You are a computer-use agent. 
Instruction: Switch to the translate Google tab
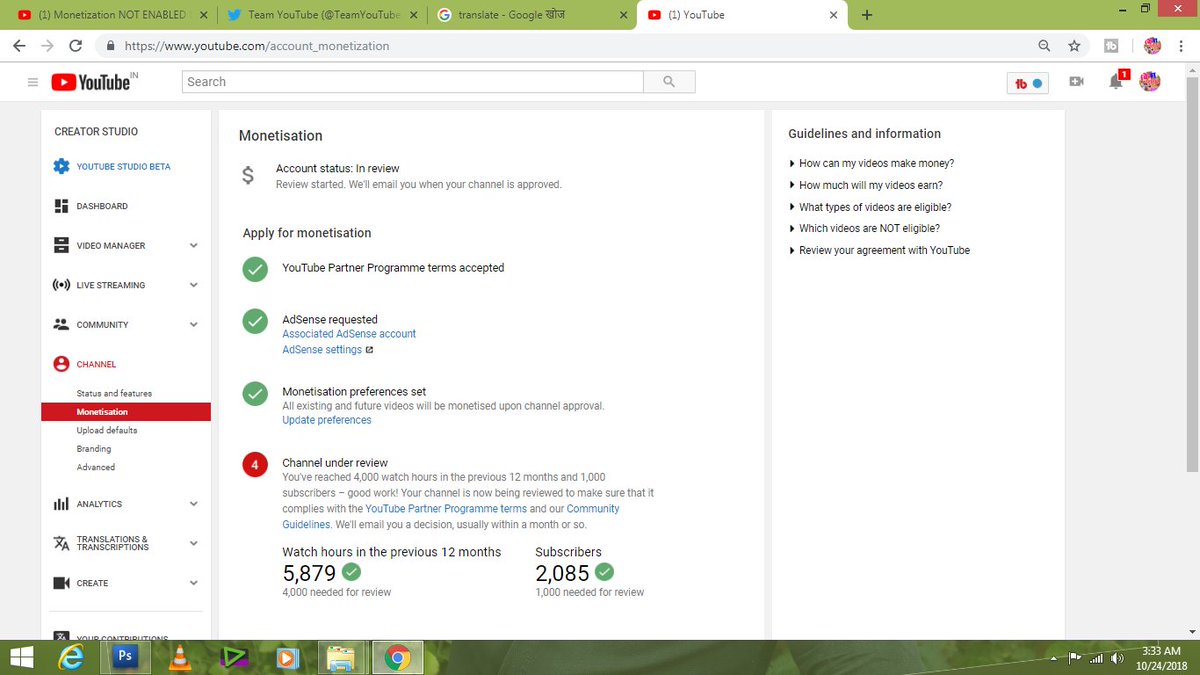click(x=530, y=15)
